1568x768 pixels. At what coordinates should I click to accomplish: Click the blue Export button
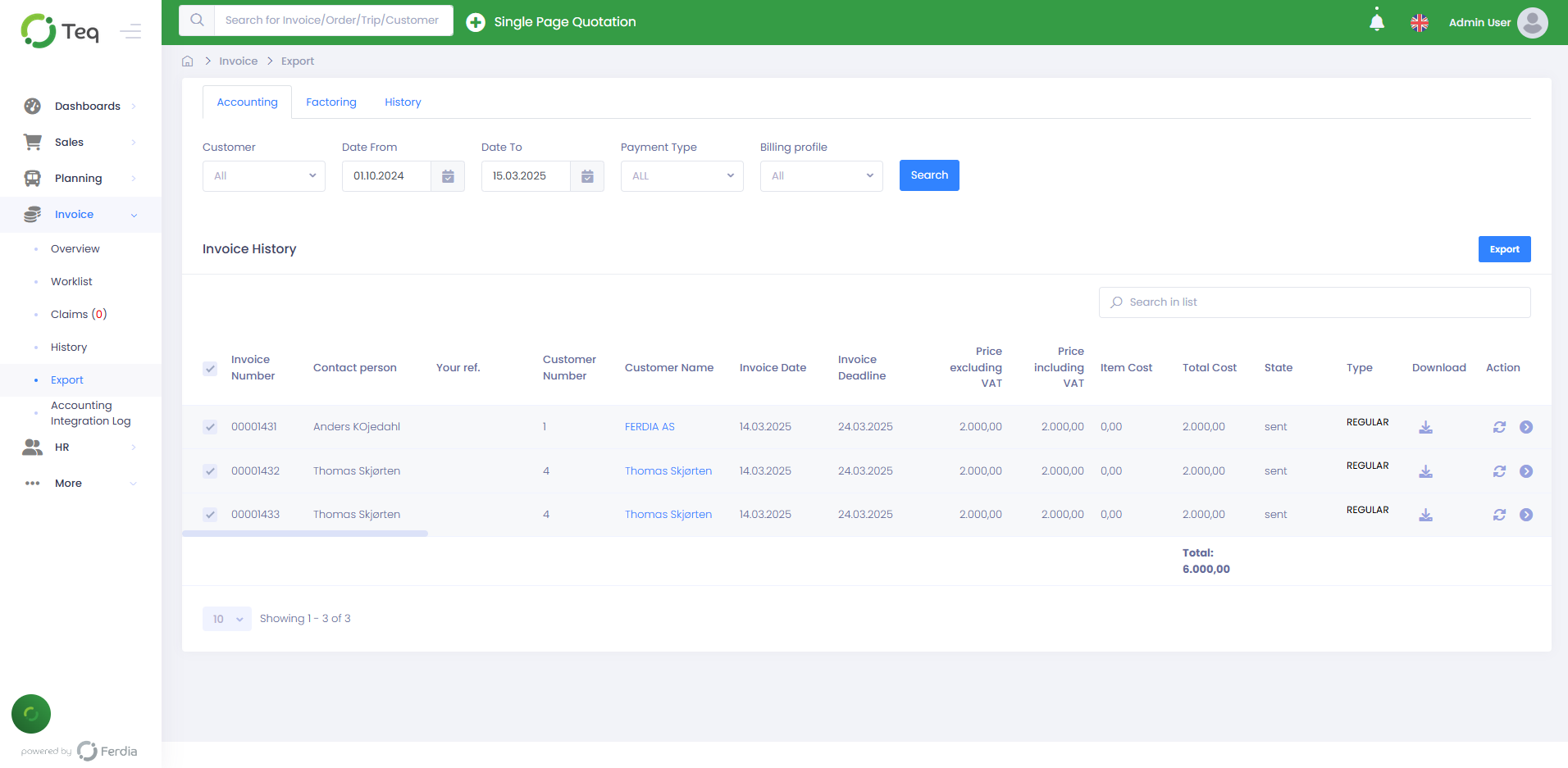pos(1504,249)
